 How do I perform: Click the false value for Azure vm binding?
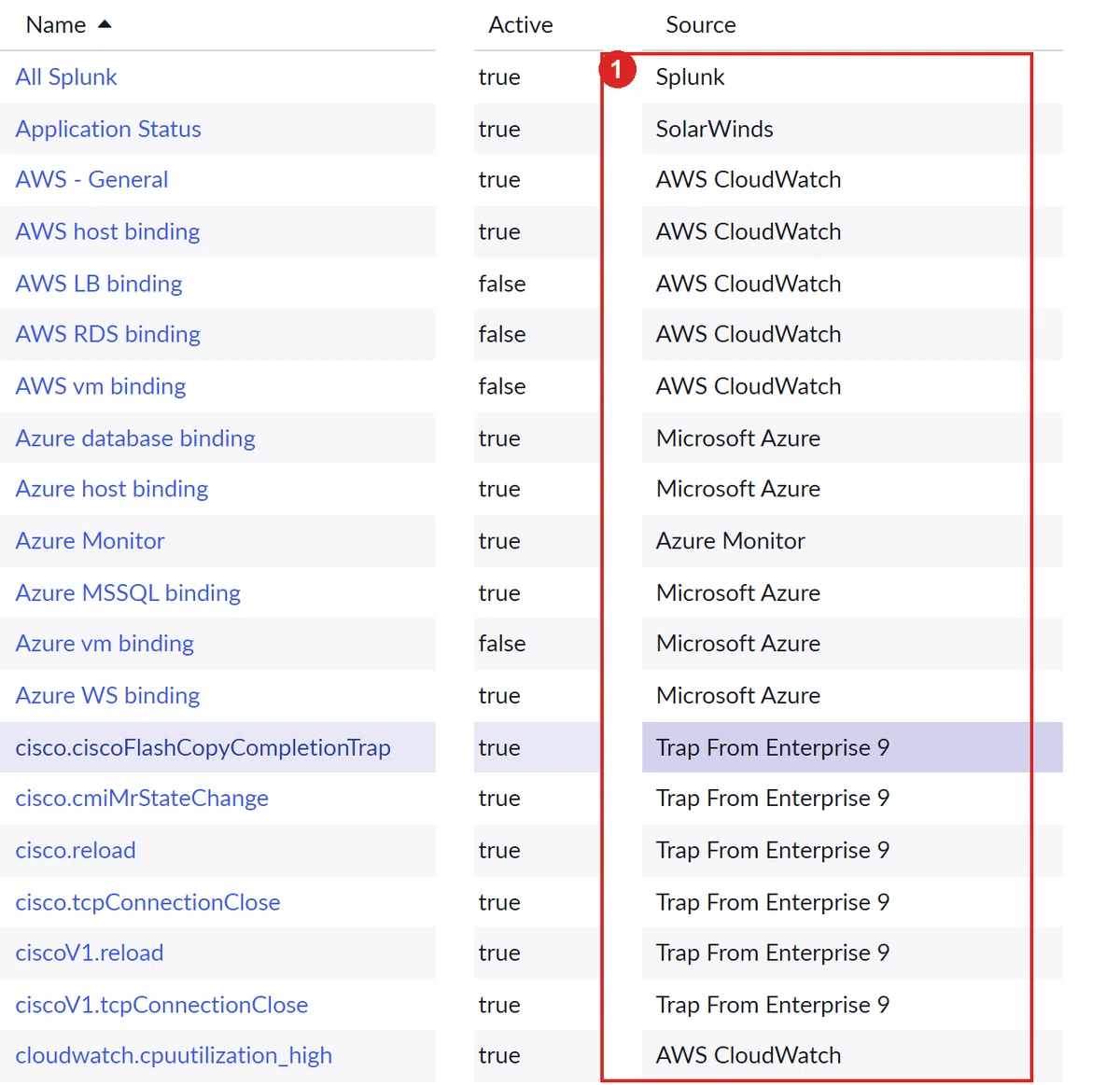click(502, 644)
